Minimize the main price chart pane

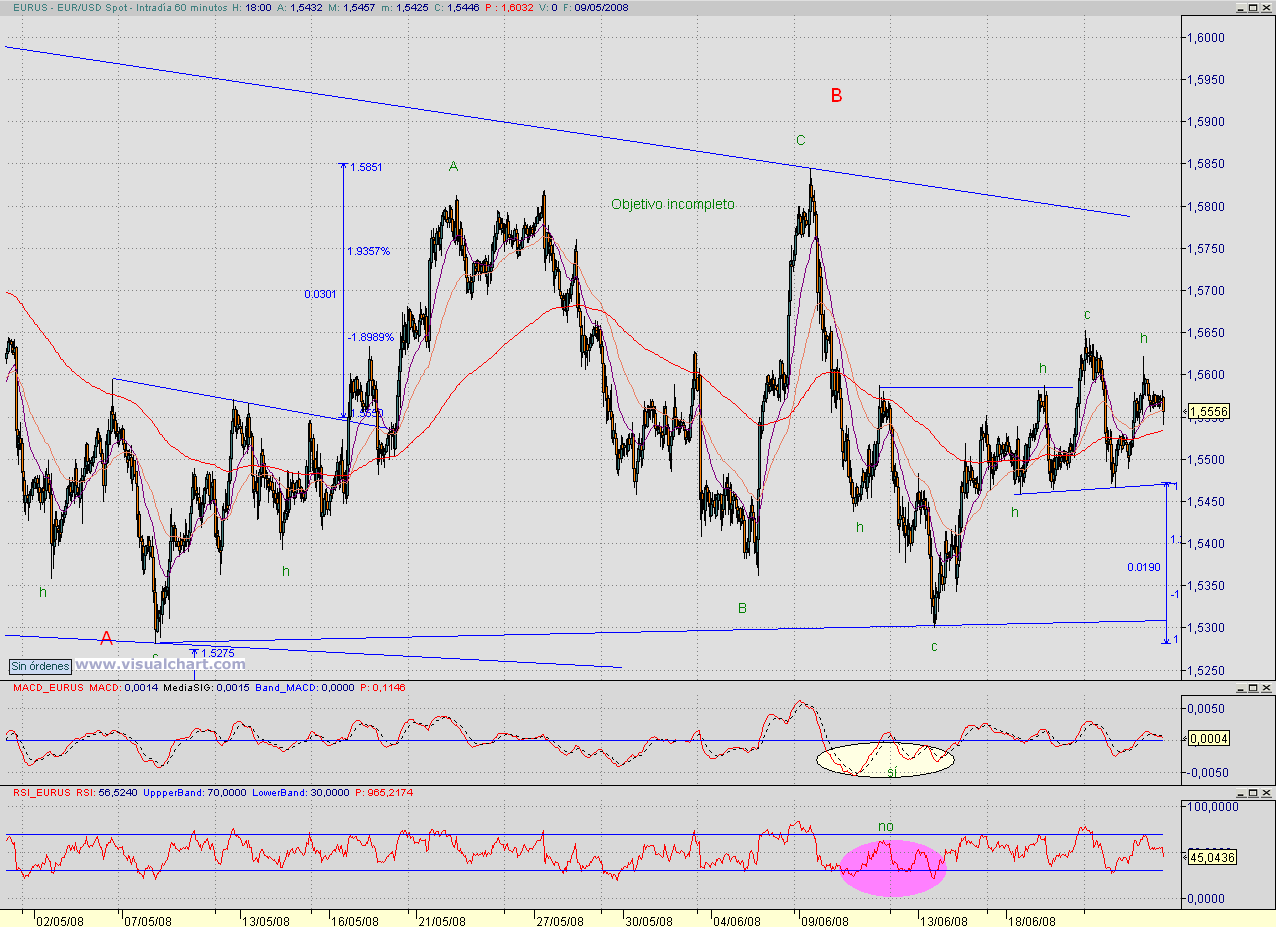[x=1241, y=6]
